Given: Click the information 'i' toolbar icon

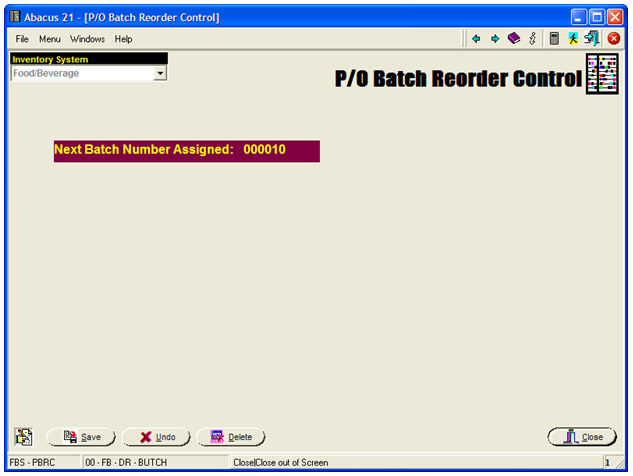Looking at the screenshot, I should coord(533,39).
